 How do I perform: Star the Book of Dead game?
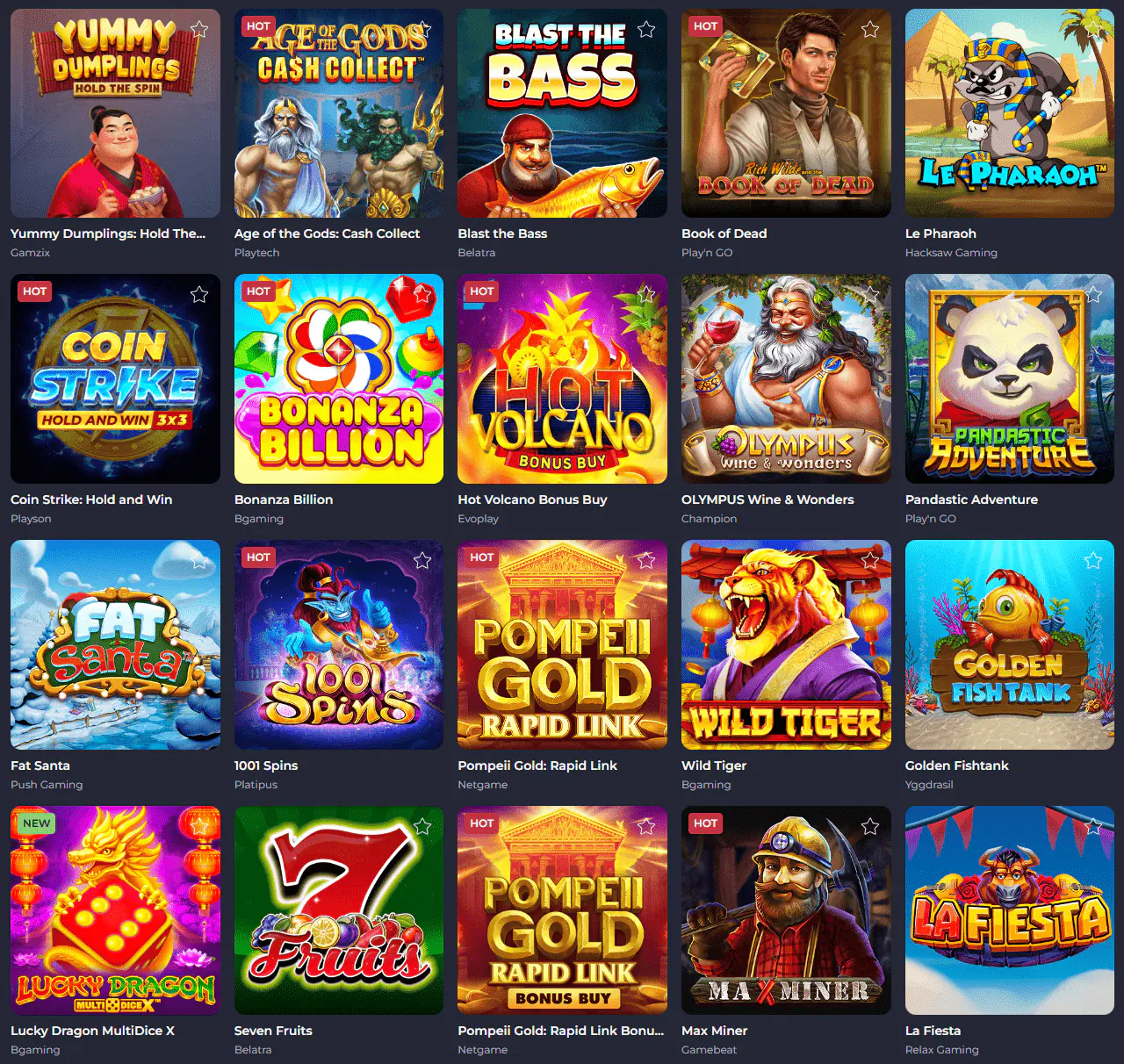pos(870,29)
